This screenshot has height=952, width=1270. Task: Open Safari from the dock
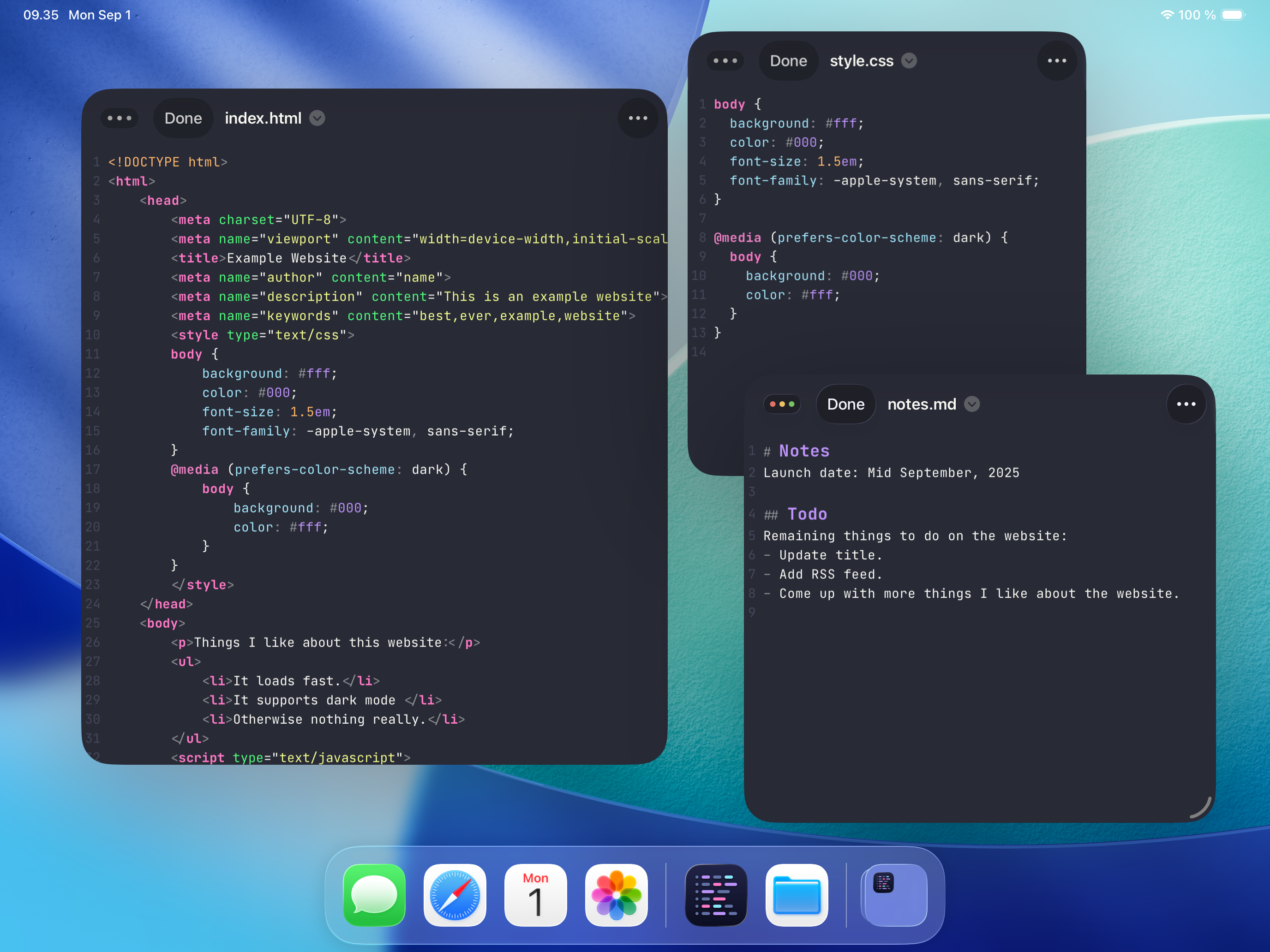455,895
